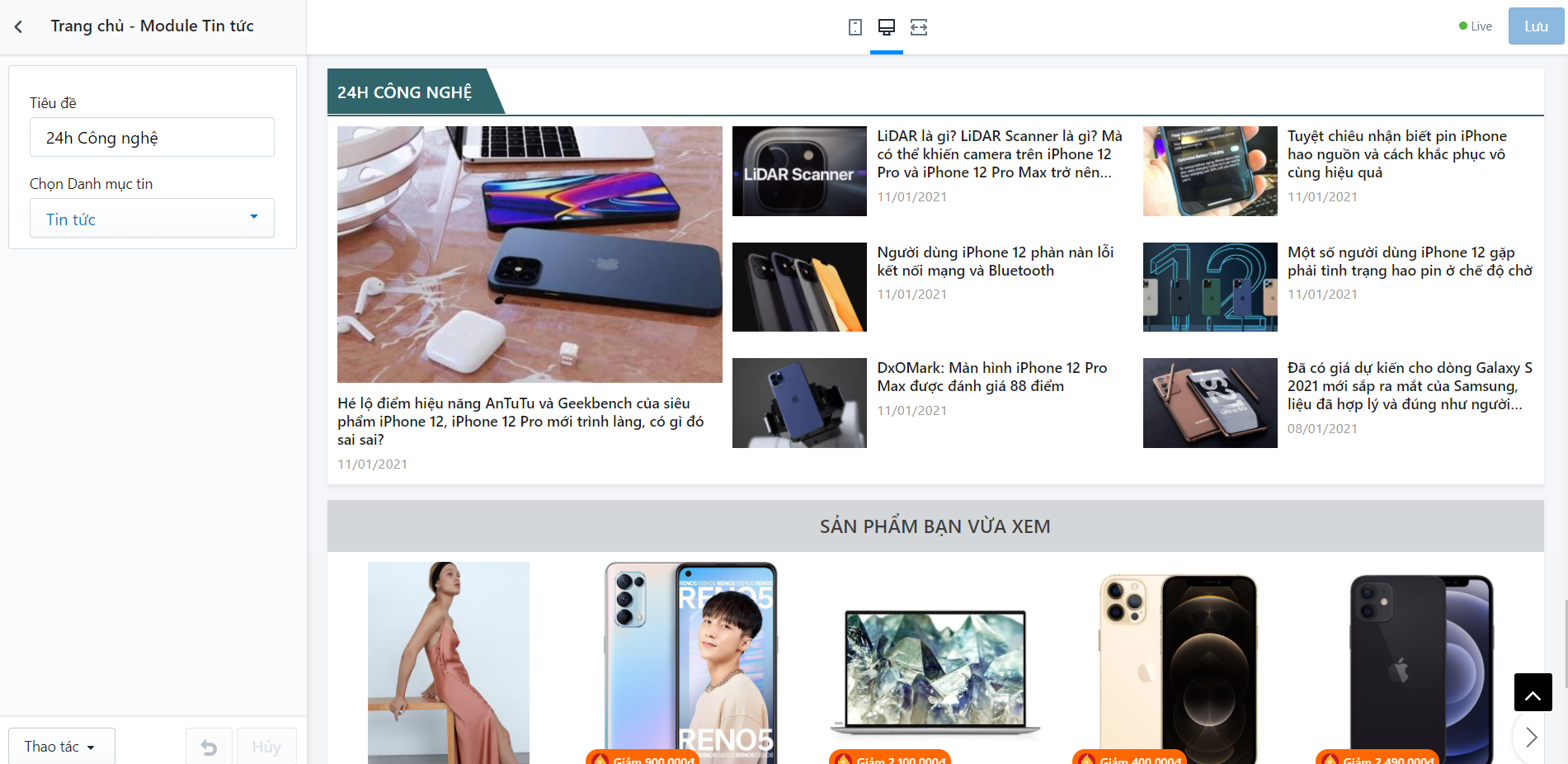This screenshot has width=1568, height=764.
Task: Click the Lưu save button
Action: (1536, 26)
